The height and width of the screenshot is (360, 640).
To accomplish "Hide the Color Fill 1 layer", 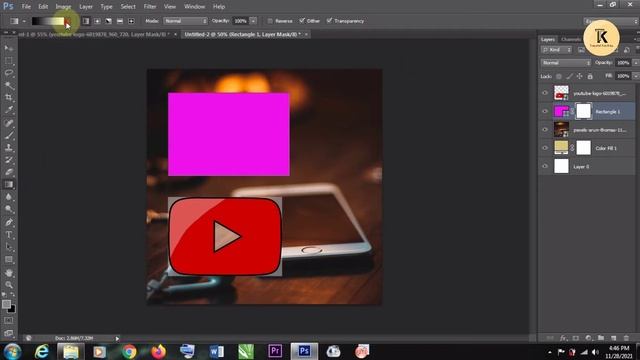I will point(545,148).
